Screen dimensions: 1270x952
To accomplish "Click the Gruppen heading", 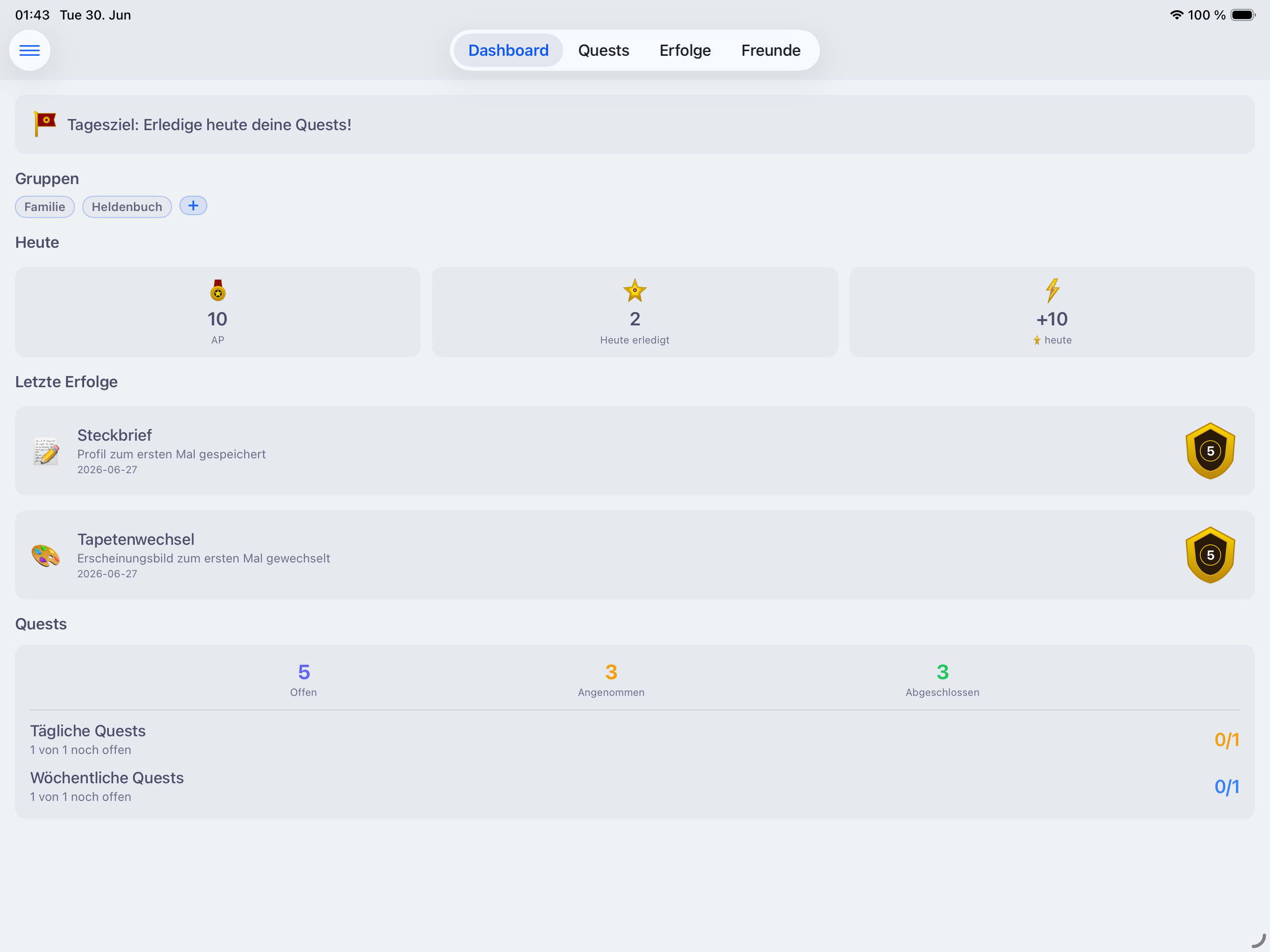I will 47,178.
